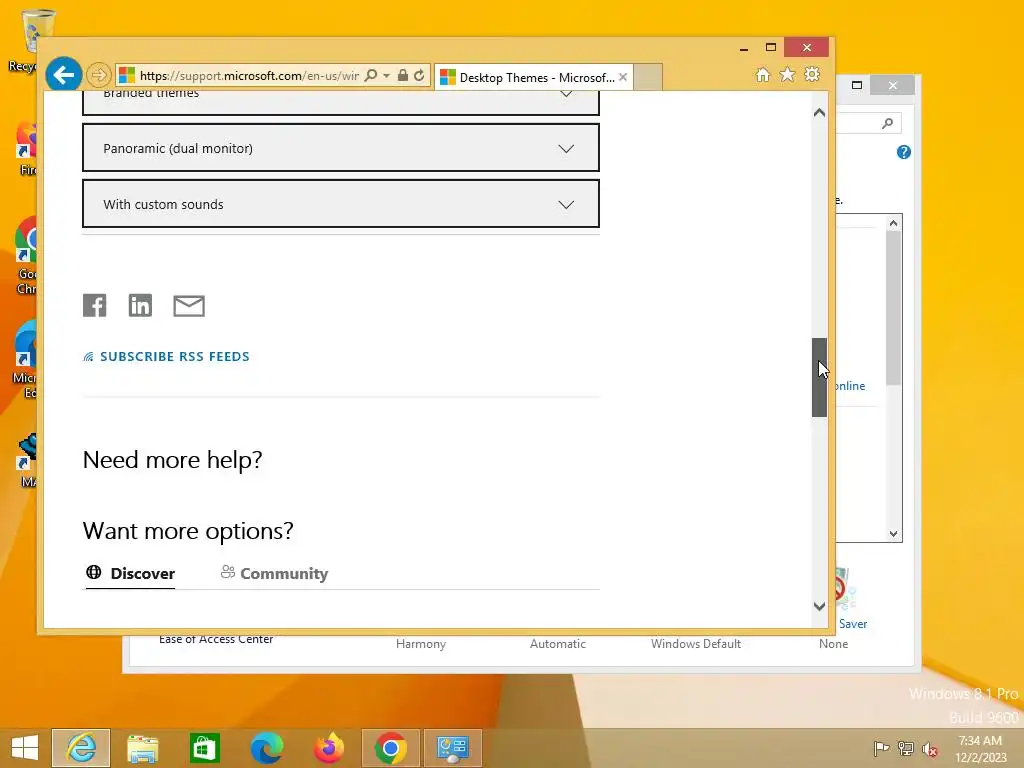The image size is (1024, 768).
Task: Select the Community tab
Action: pos(274,573)
